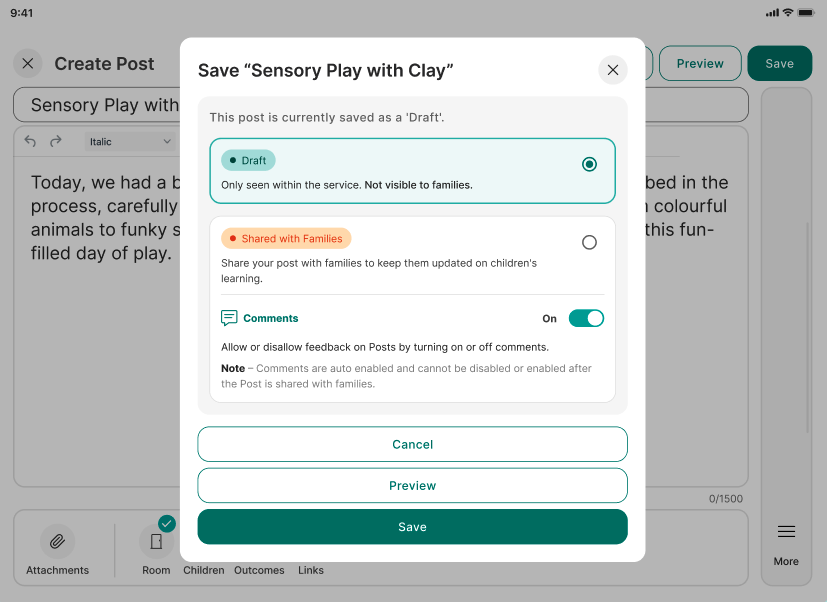Select the Room icon in the bottom bar
This screenshot has width=827, height=602.
coord(156,541)
